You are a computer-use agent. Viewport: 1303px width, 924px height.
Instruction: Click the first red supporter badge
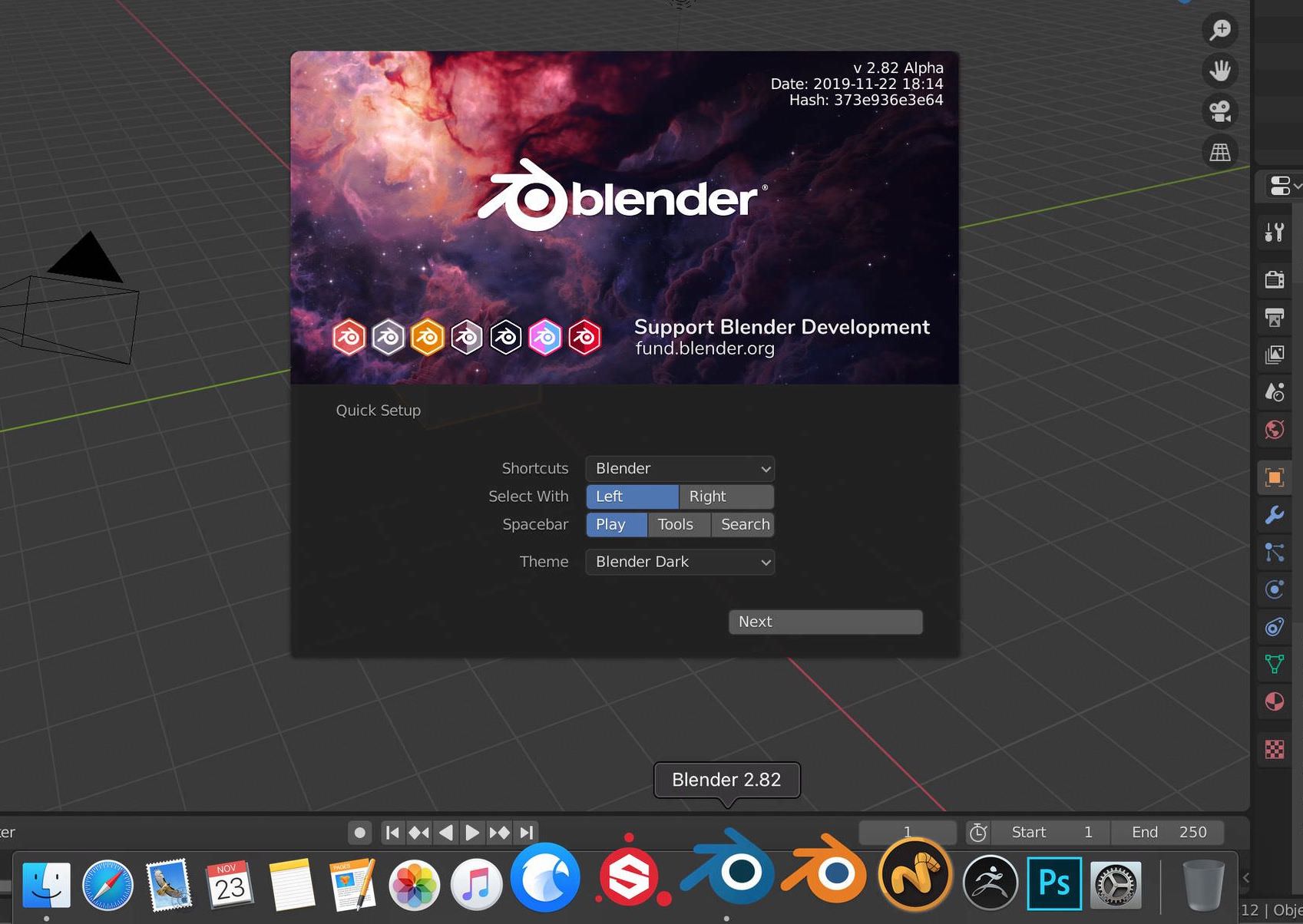[349, 337]
